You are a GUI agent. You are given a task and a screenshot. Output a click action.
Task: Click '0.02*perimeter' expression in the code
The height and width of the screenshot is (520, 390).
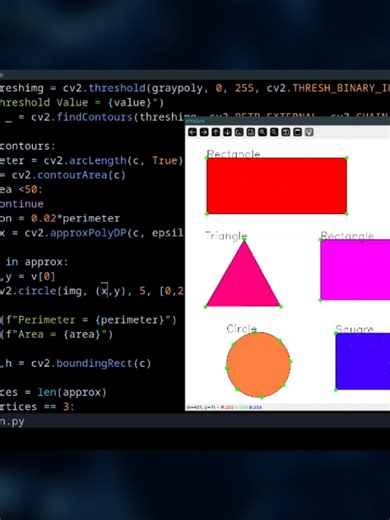pos(75,218)
